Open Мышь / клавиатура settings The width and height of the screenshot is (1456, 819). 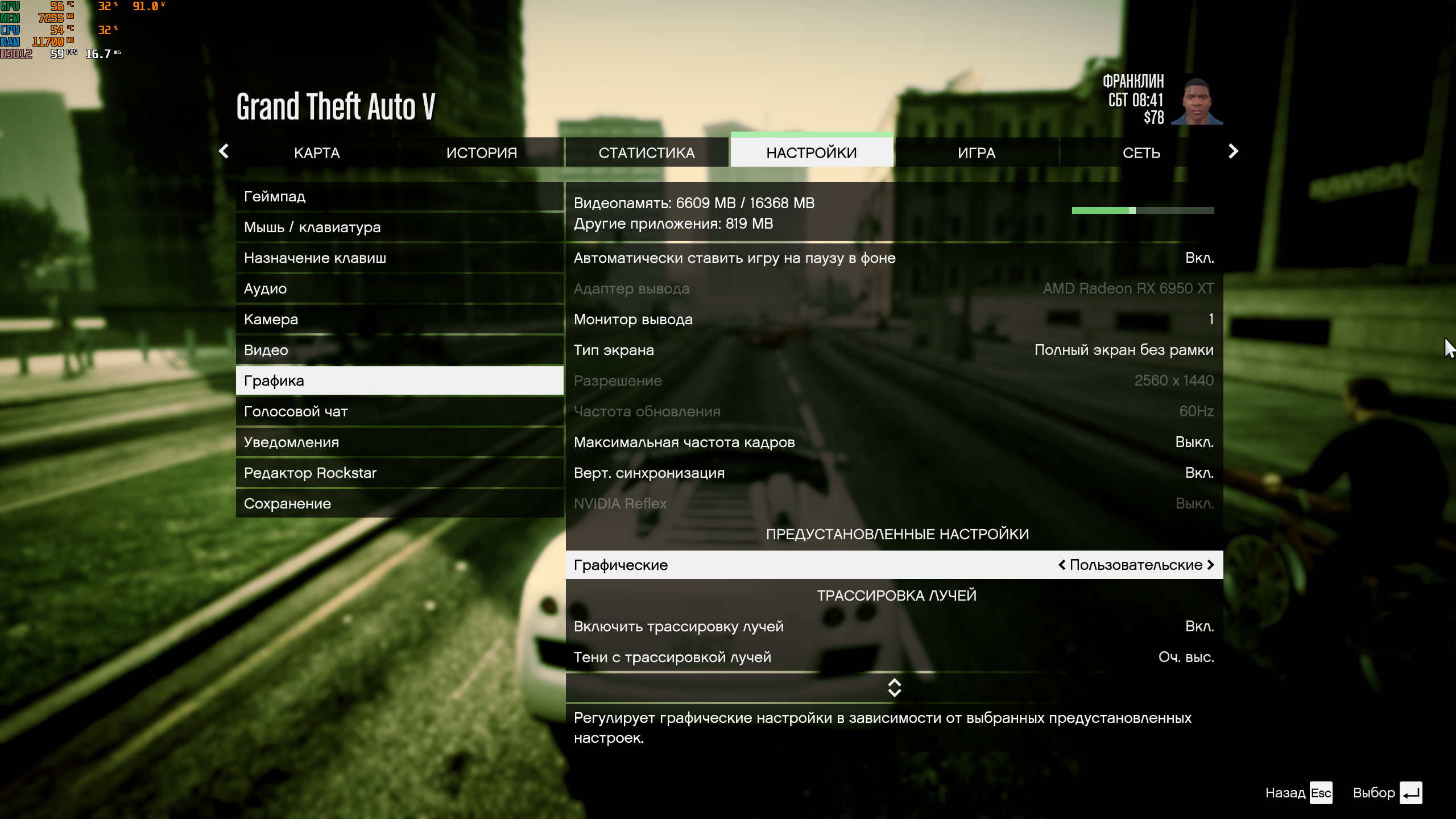(x=400, y=227)
